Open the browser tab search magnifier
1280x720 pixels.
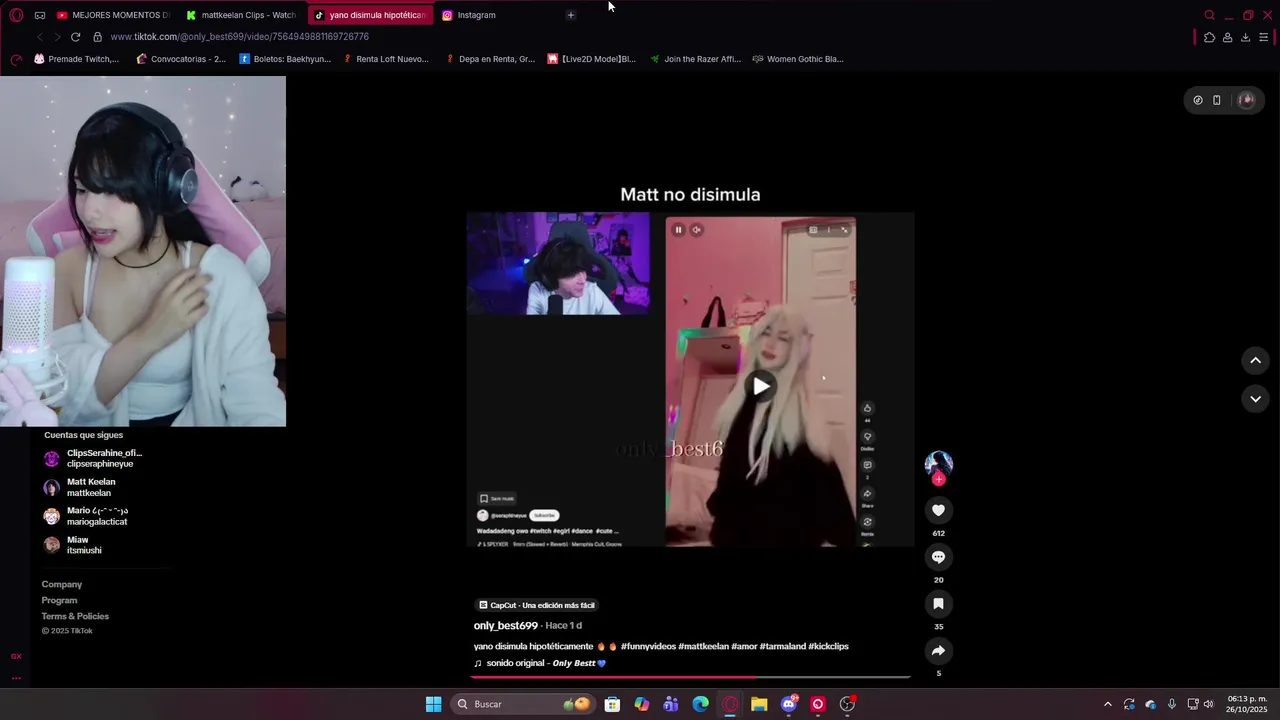tap(1209, 15)
